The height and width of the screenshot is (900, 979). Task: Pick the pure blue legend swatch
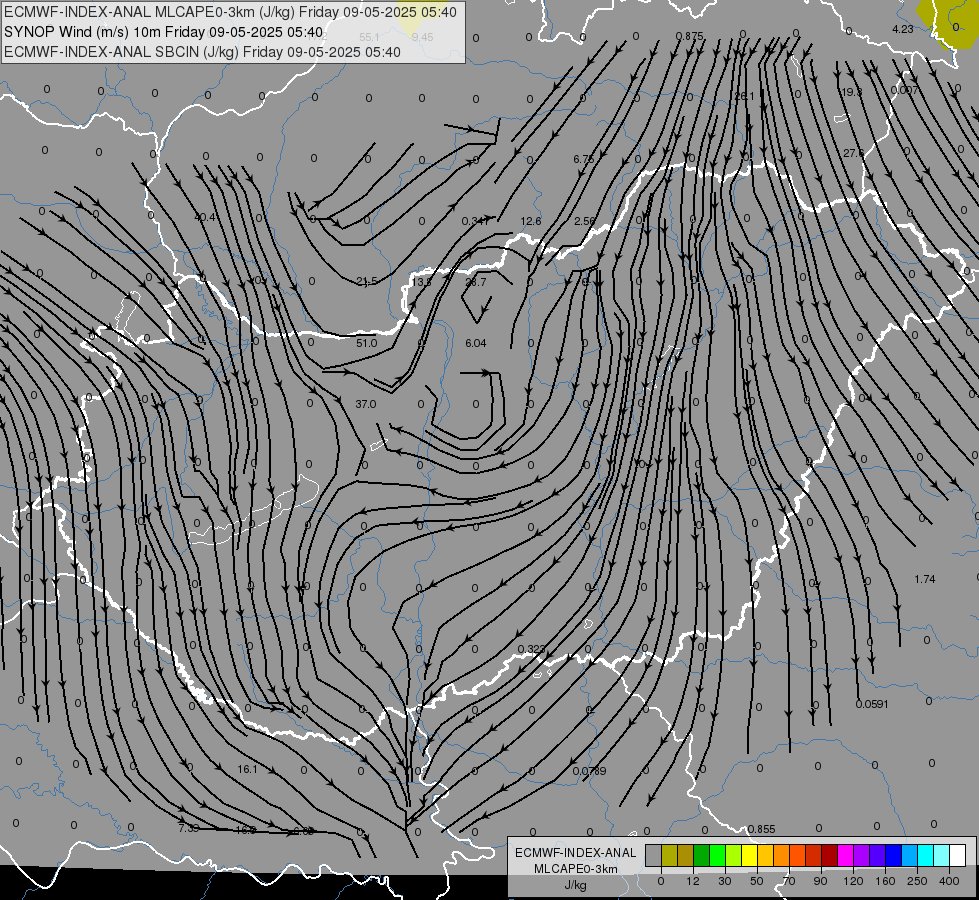pos(893,855)
